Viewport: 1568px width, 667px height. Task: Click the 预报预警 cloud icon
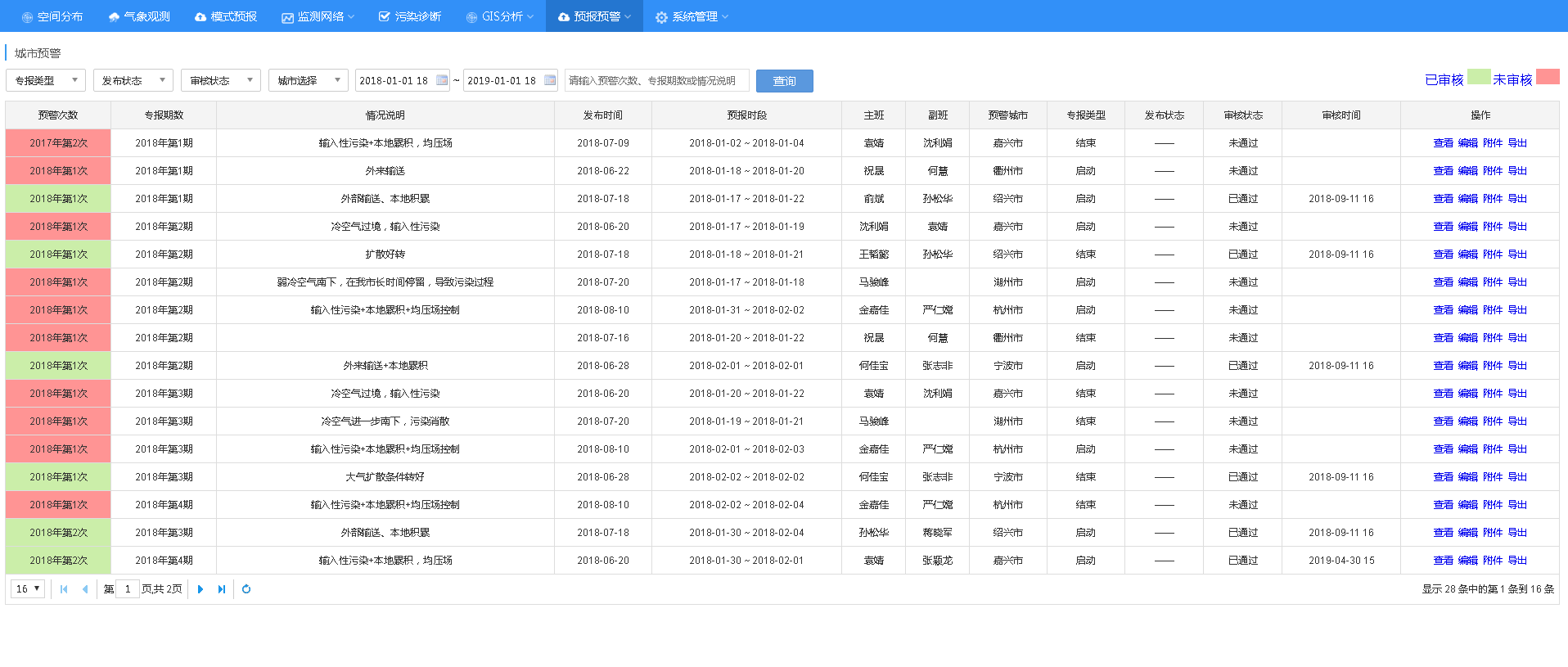[x=563, y=17]
